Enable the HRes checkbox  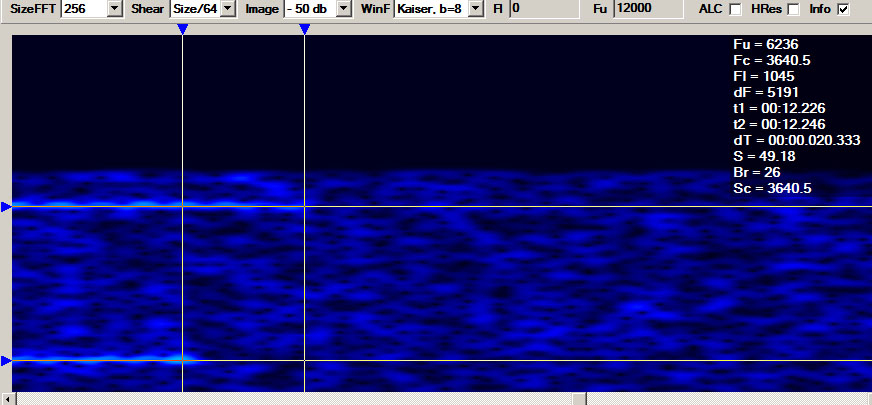pos(794,9)
